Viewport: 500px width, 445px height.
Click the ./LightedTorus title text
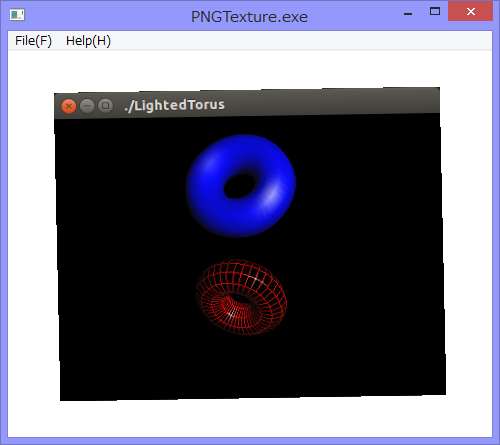(x=174, y=105)
